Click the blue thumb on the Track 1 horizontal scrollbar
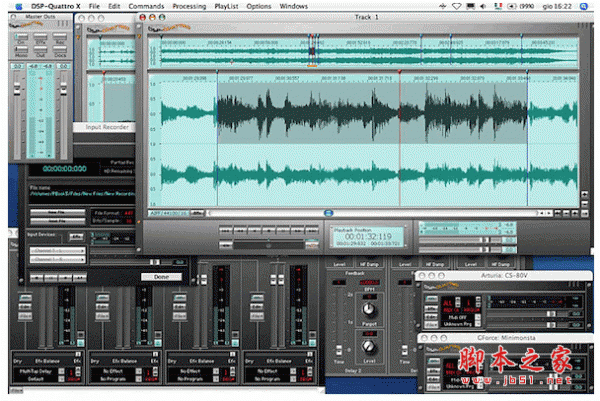Screen dimensions: 600x401 [x=328, y=213]
